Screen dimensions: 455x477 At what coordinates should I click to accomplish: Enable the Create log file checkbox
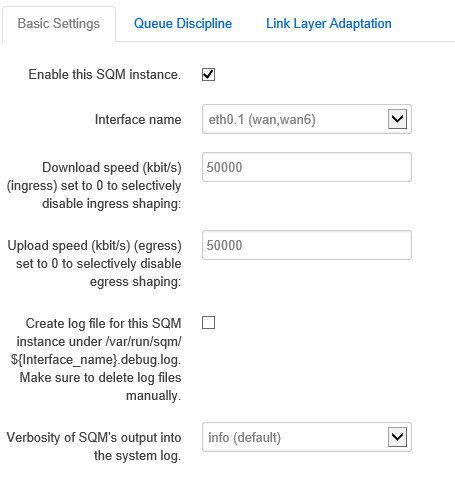208,323
